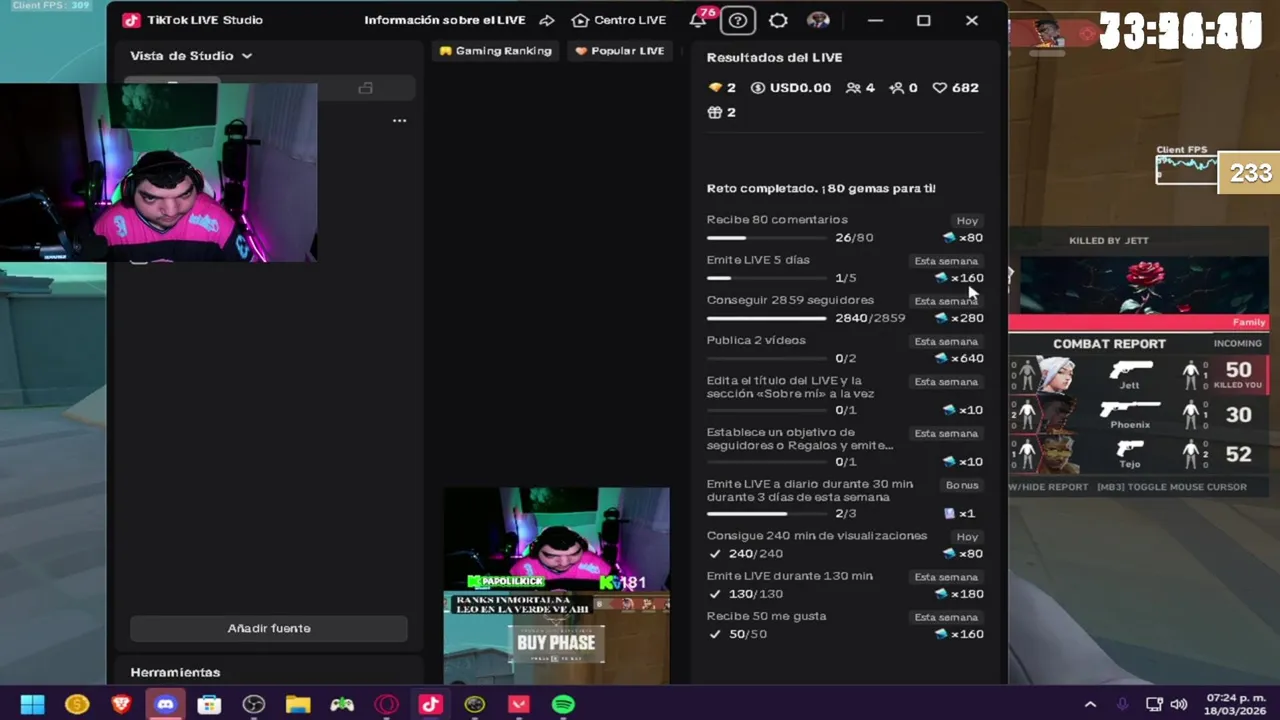Screen dimensions: 1280x720
Task: Open Opera GX from the taskbar
Action: click(386, 705)
